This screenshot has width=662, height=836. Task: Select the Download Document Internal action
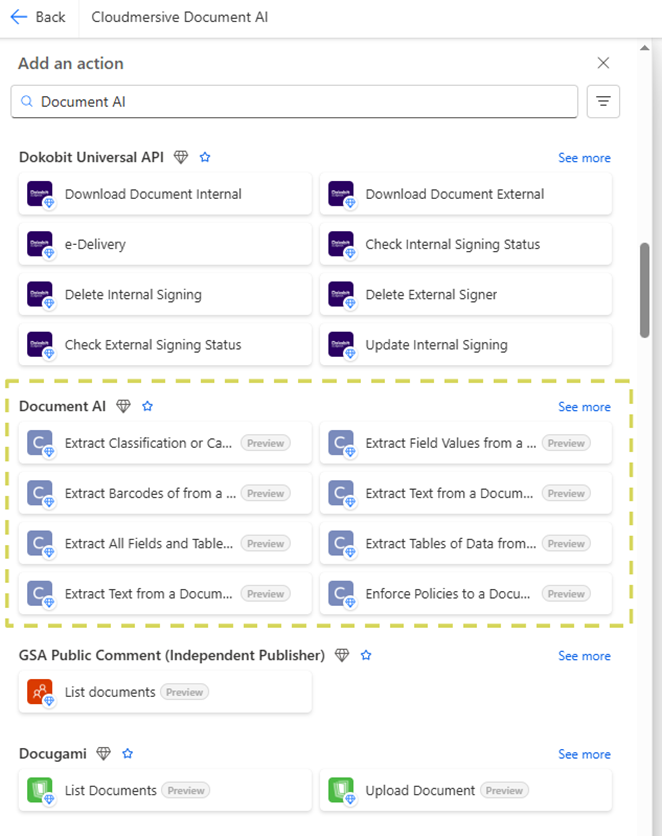point(165,194)
